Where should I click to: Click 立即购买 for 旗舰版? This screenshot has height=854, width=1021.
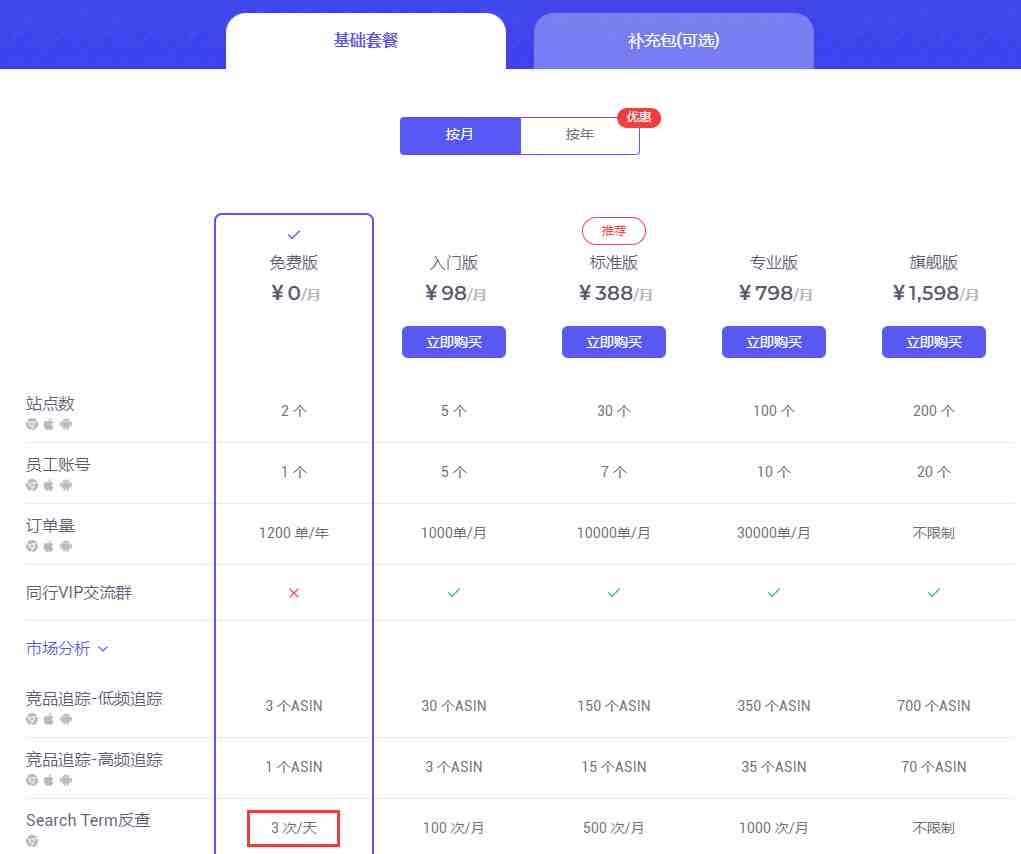tap(934, 342)
